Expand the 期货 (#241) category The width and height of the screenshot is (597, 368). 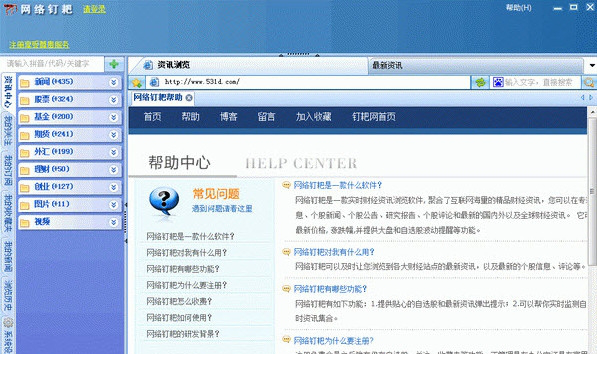click(x=113, y=135)
